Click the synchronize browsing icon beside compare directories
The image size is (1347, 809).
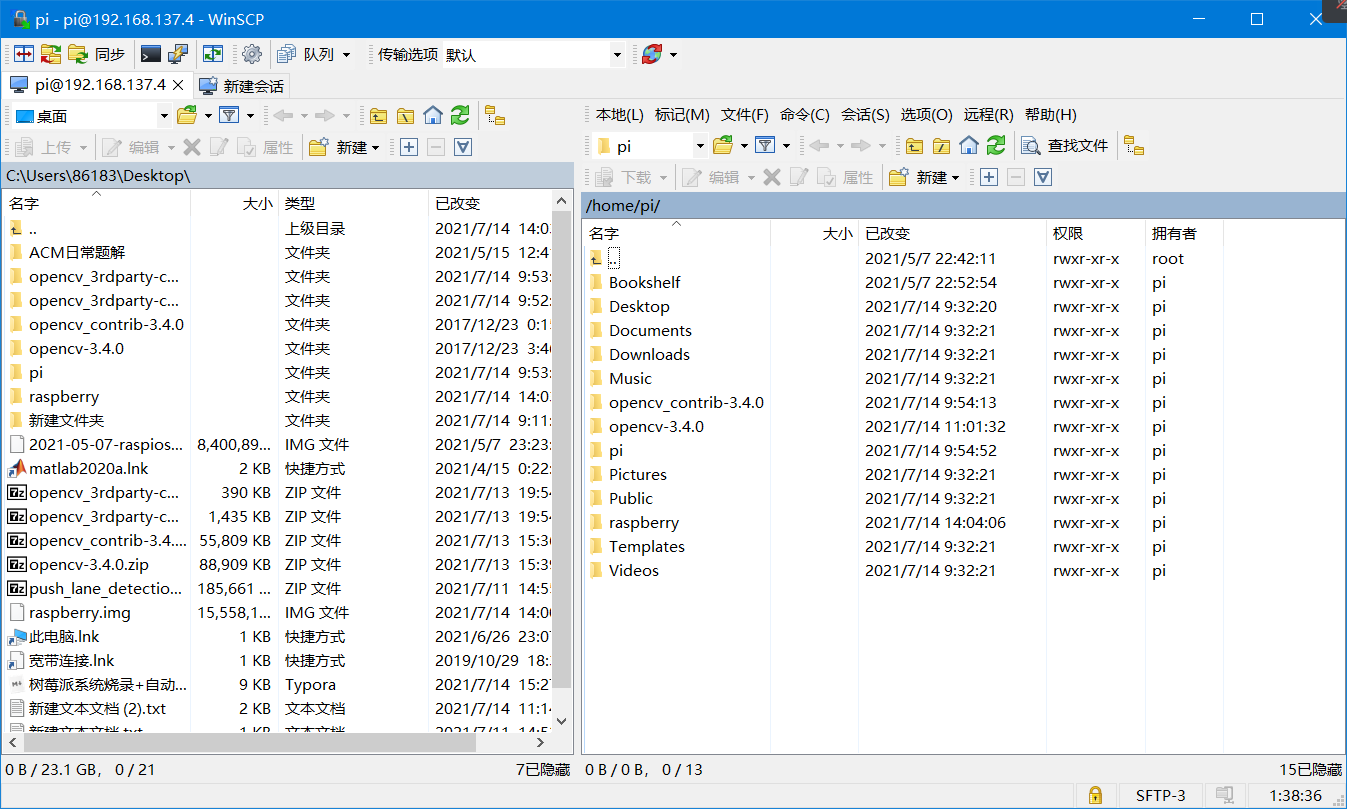(x=50, y=54)
